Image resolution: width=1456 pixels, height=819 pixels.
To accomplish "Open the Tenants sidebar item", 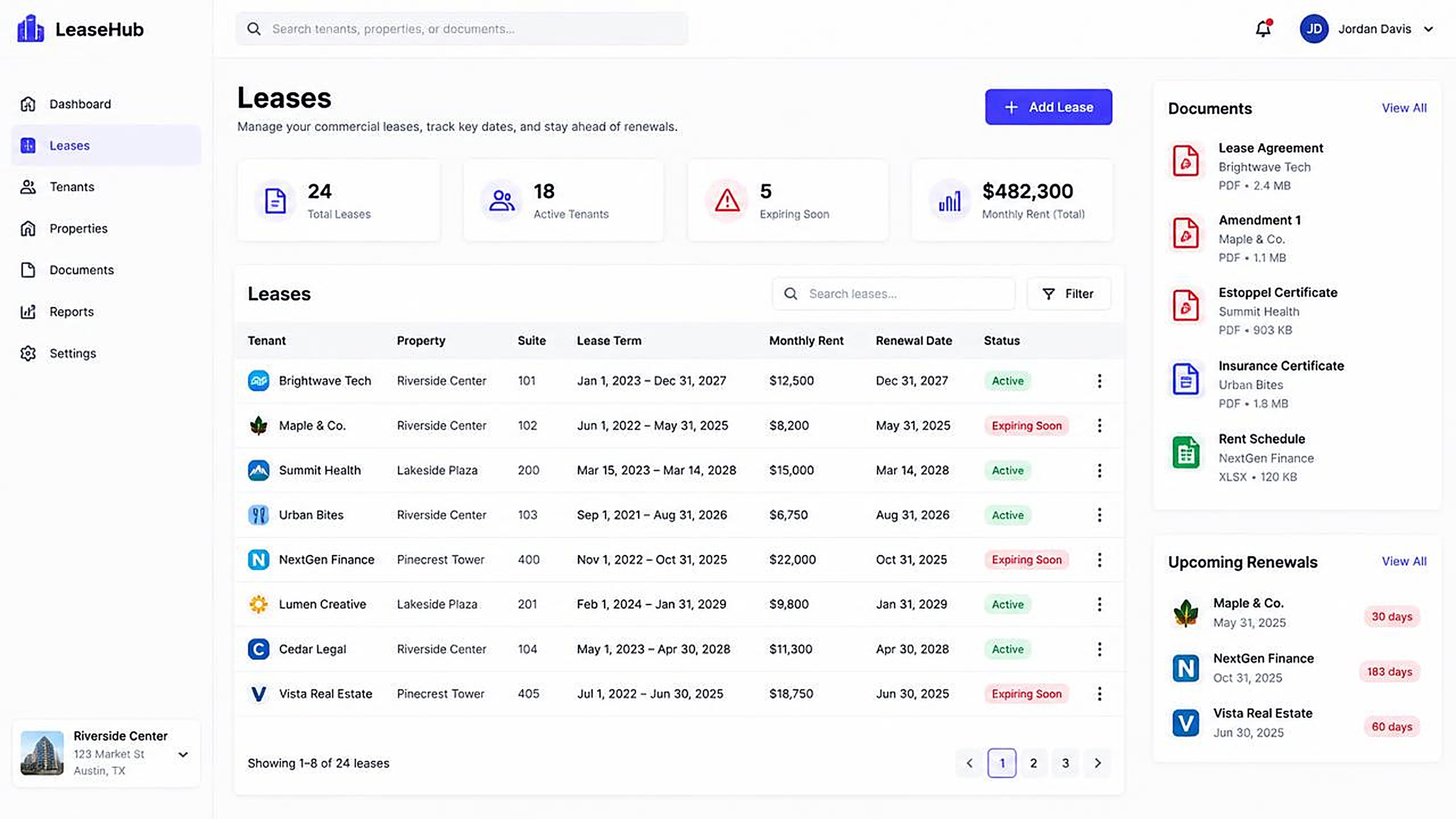I will [x=106, y=187].
